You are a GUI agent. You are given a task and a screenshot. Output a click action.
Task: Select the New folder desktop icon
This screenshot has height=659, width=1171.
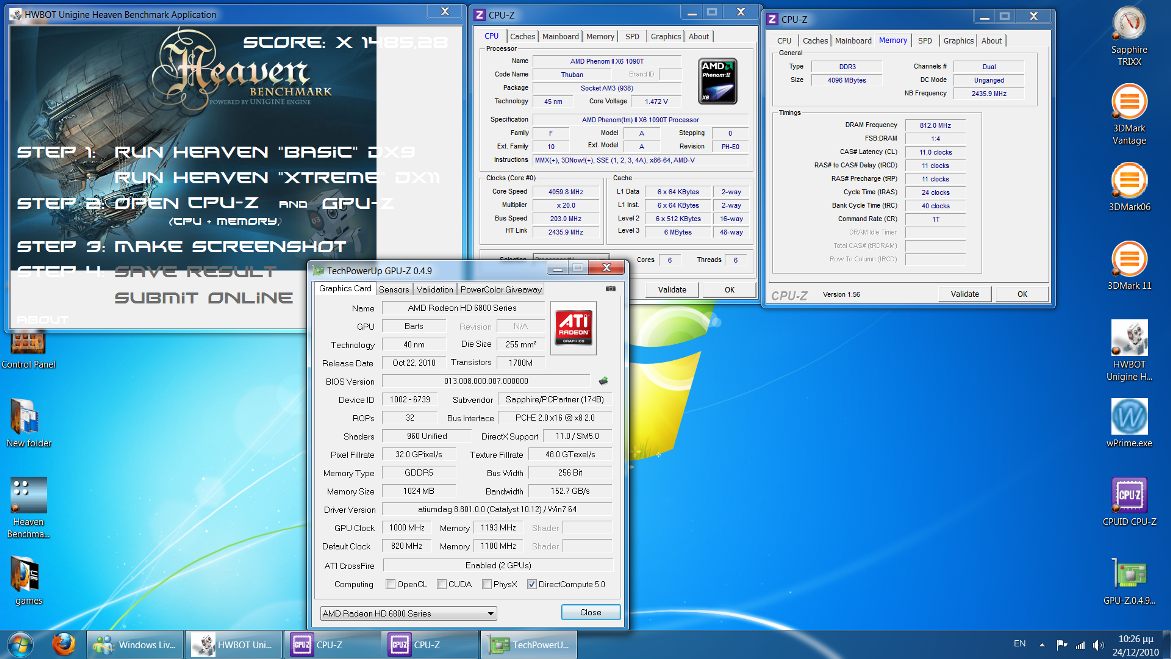[28, 423]
